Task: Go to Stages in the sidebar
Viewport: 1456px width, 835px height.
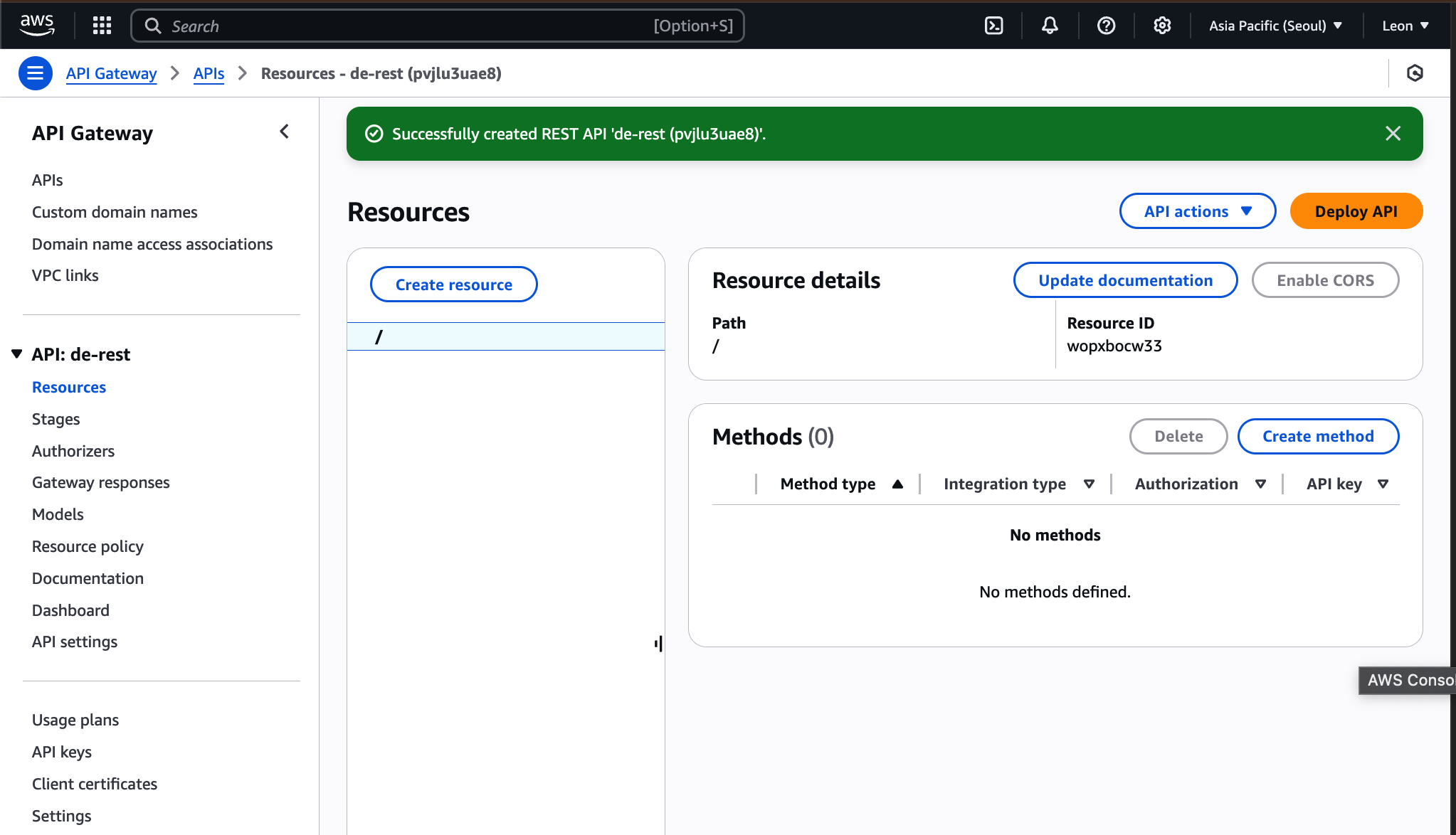Action: point(56,419)
